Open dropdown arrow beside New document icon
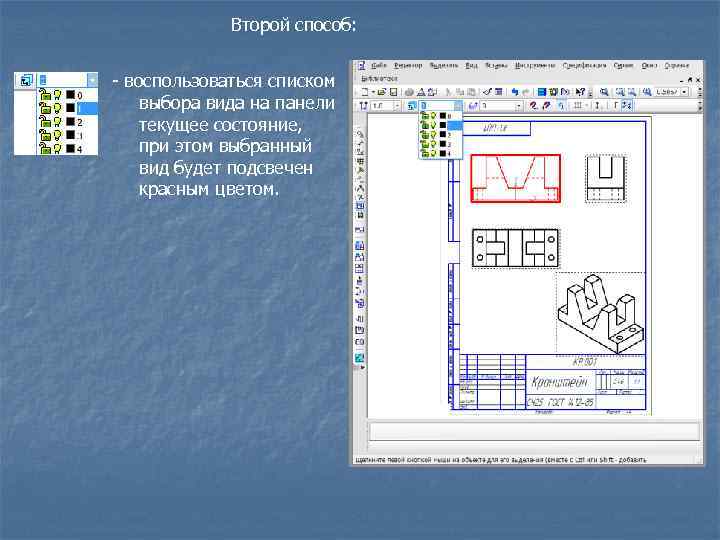Image resolution: width=720 pixels, height=540 pixels. pyautogui.click(x=373, y=92)
